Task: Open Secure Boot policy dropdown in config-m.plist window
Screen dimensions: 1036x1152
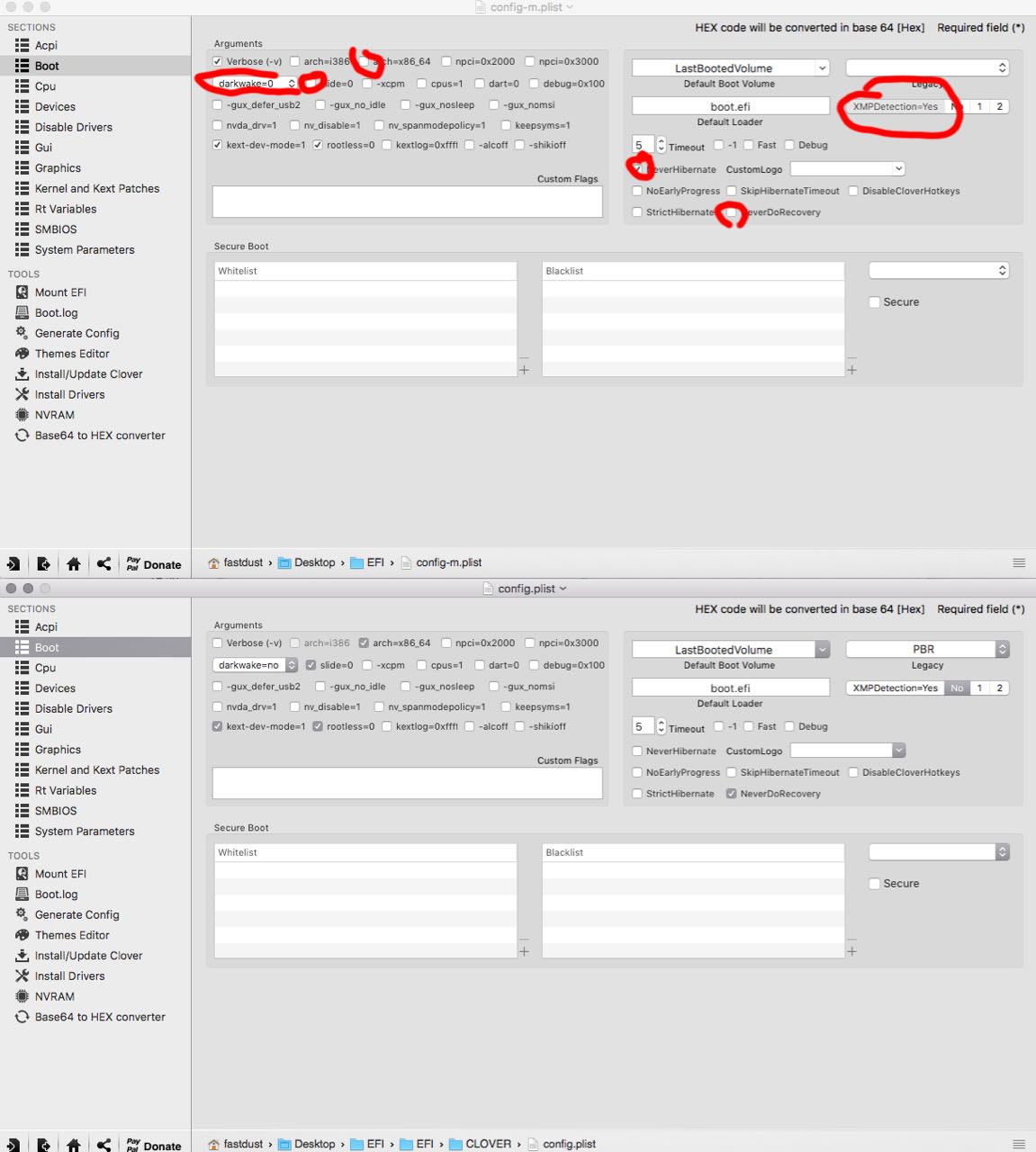Action: [x=939, y=270]
